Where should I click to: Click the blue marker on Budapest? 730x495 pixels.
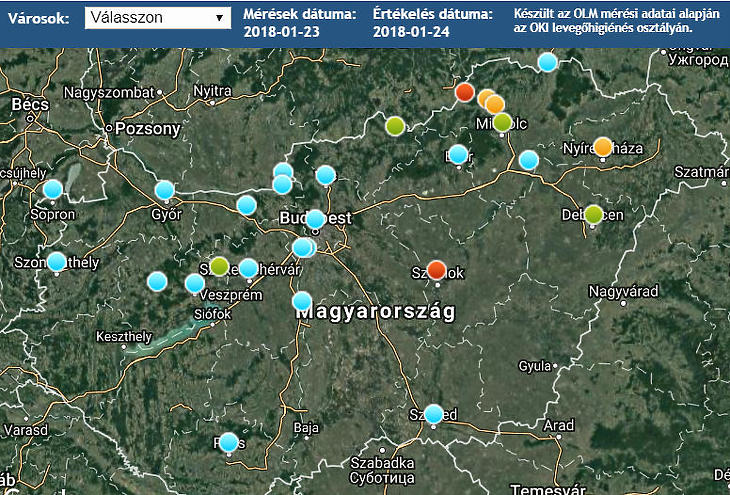coord(315,219)
